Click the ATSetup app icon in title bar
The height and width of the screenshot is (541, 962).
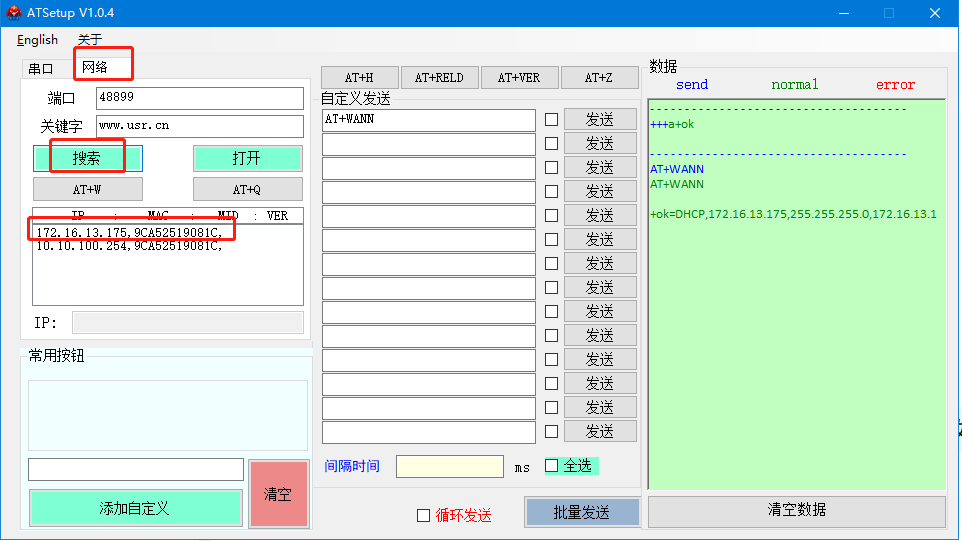click(x=14, y=13)
